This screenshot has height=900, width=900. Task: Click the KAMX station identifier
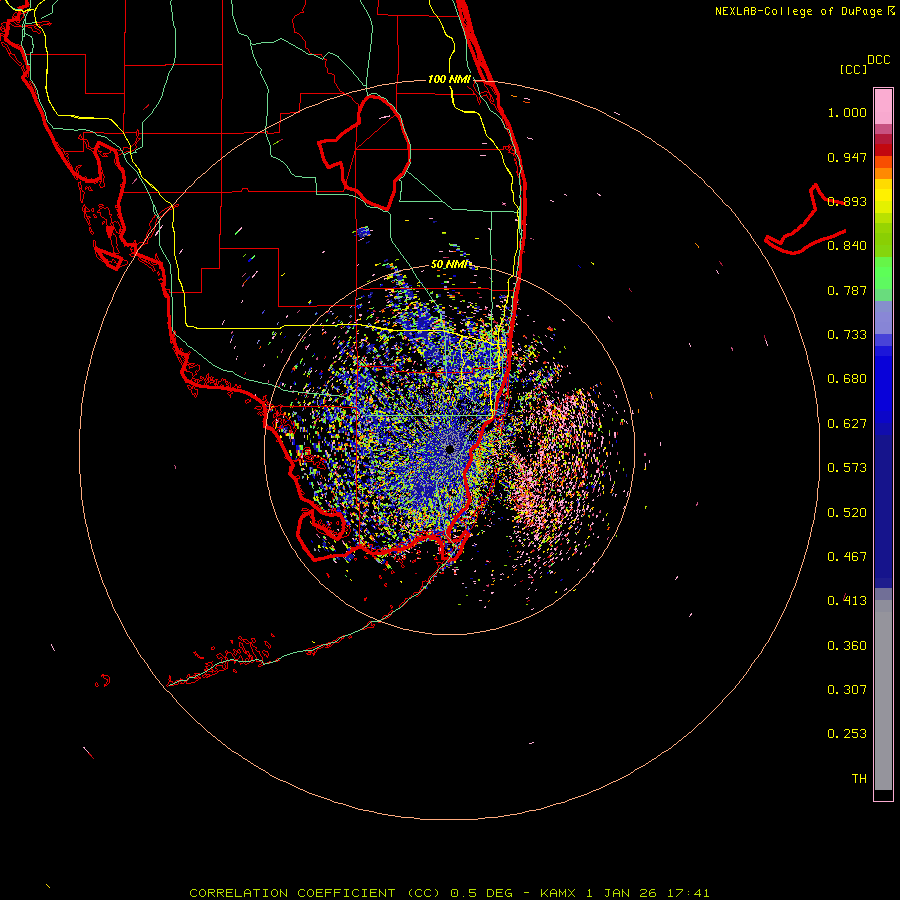[557, 893]
